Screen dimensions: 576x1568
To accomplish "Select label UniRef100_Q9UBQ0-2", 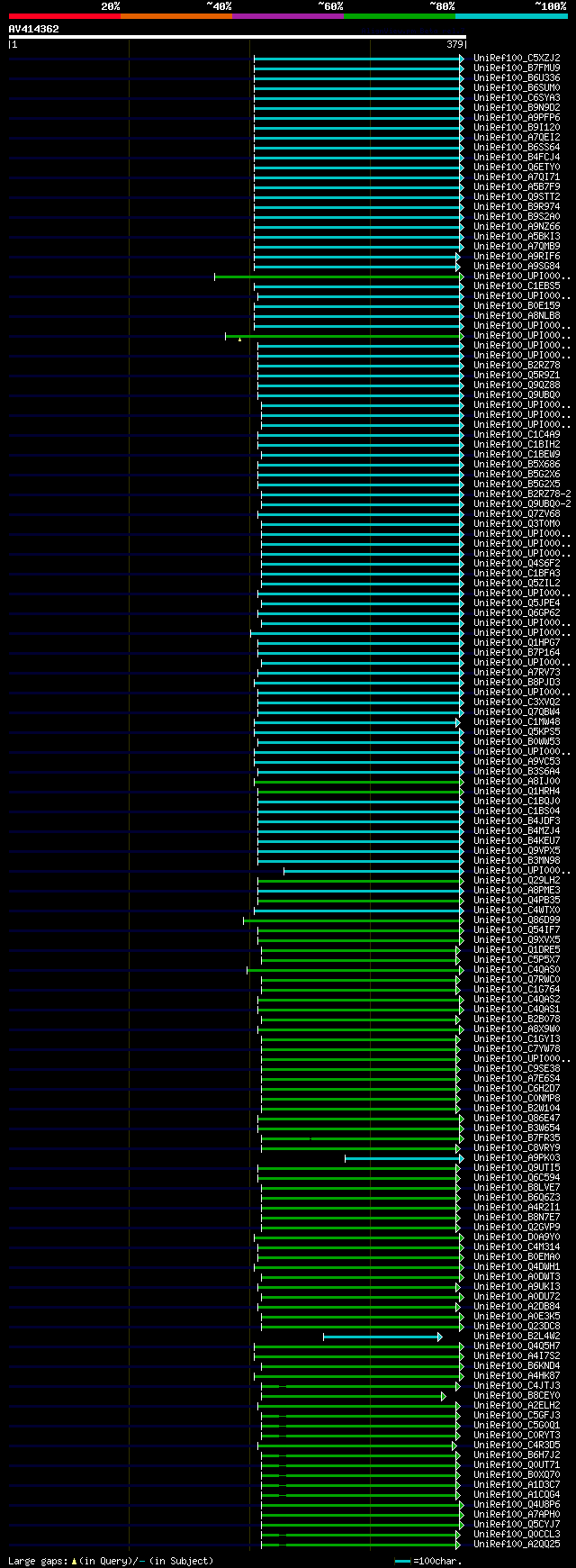I will pos(522,504).
